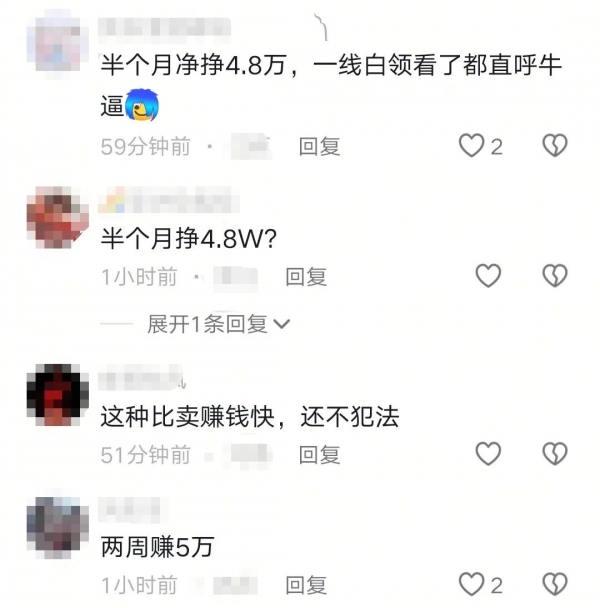Dislike the 半个月净挣4.8万 comment
This screenshot has width=600, height=608.
pyautogui.click(x=555, y=145)
